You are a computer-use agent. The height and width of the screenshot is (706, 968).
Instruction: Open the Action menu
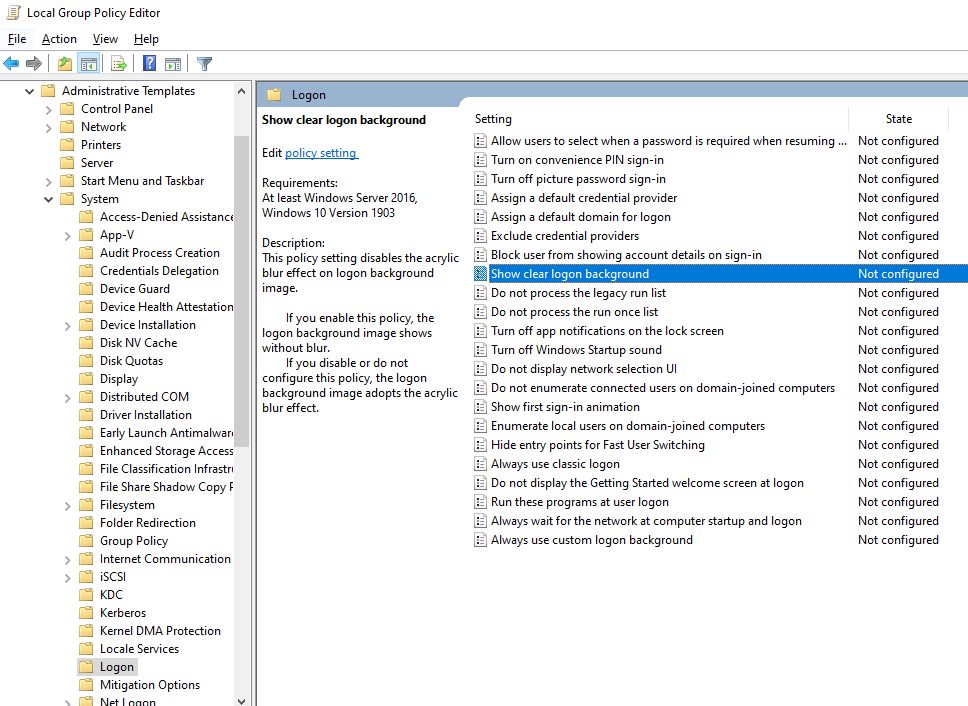[59, 39]
